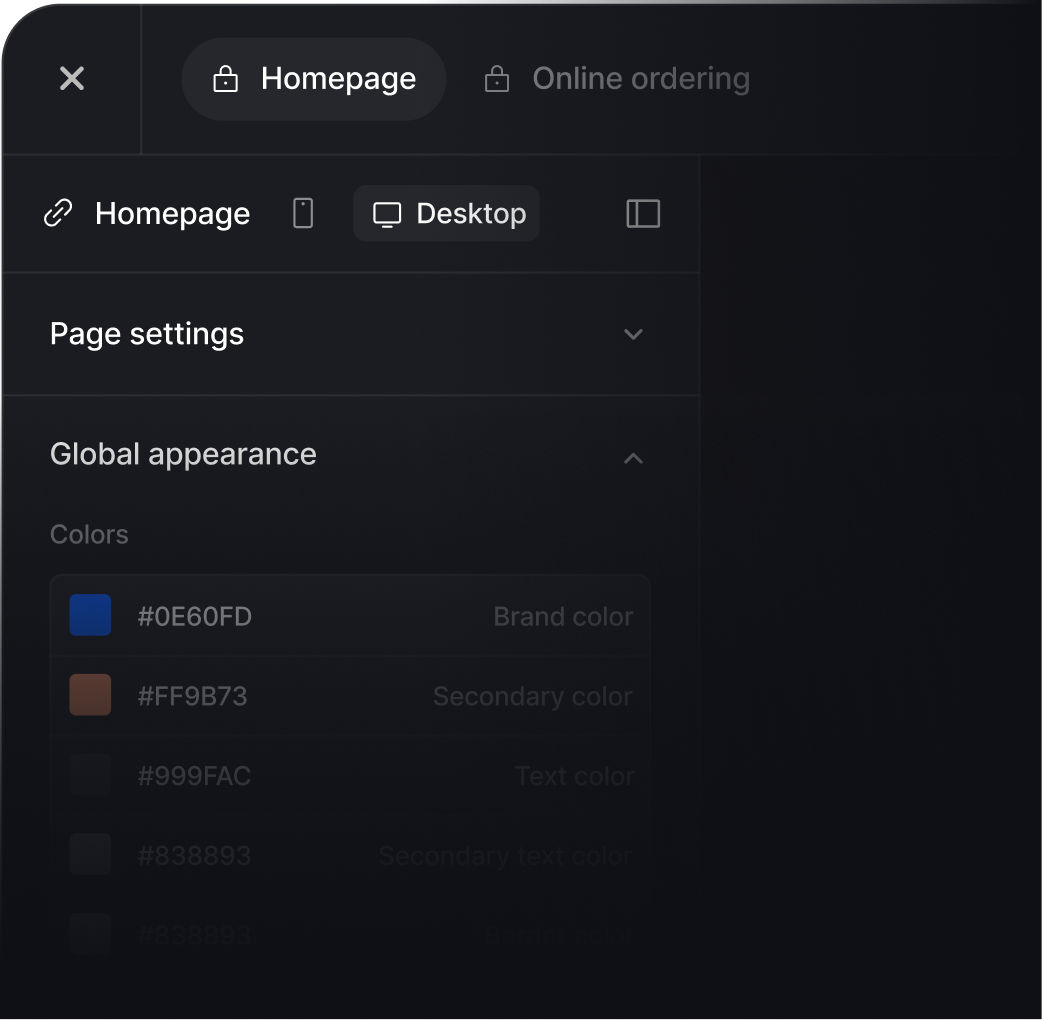Open the blue Brand color swatch
The width and height of the screenshot is (1042, 1020).
pyautogui.click(x=90, y=615)
